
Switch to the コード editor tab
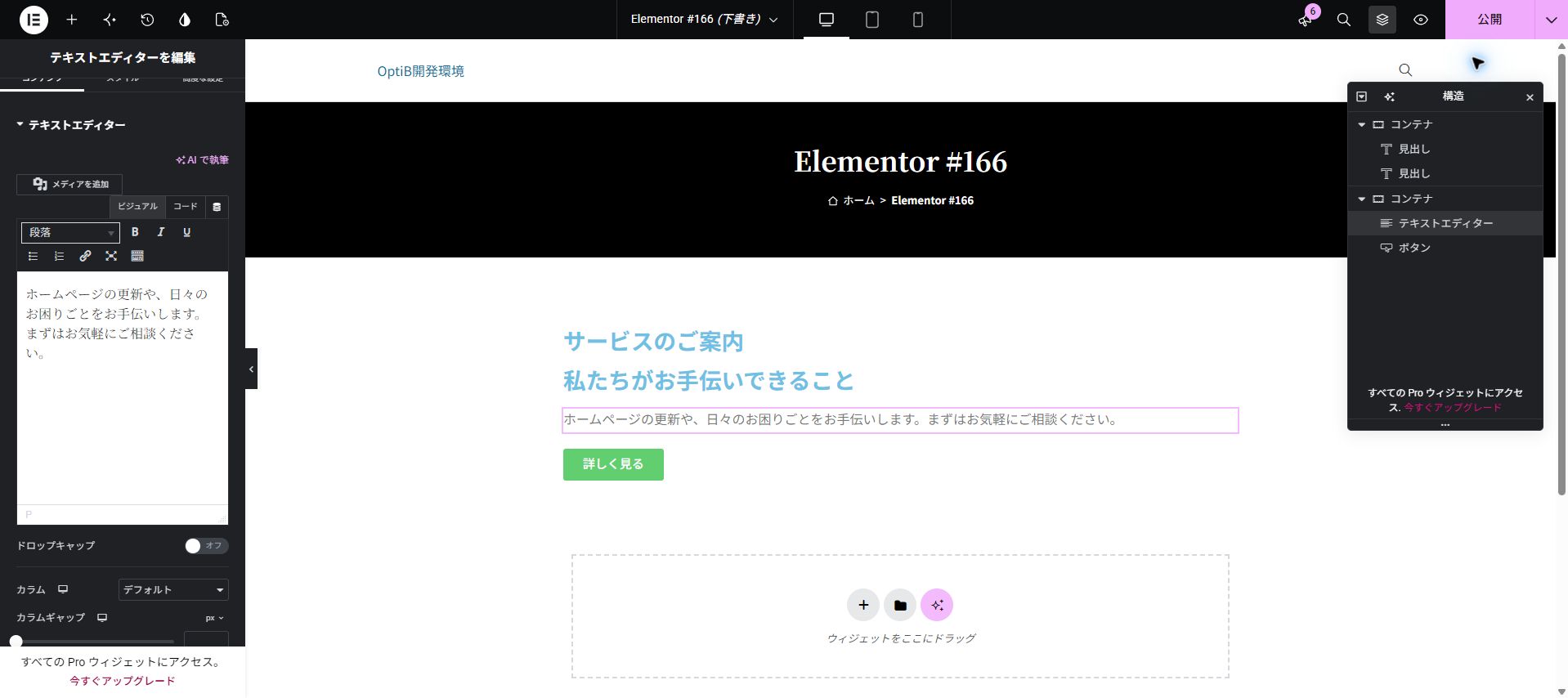tap(186, 207)
